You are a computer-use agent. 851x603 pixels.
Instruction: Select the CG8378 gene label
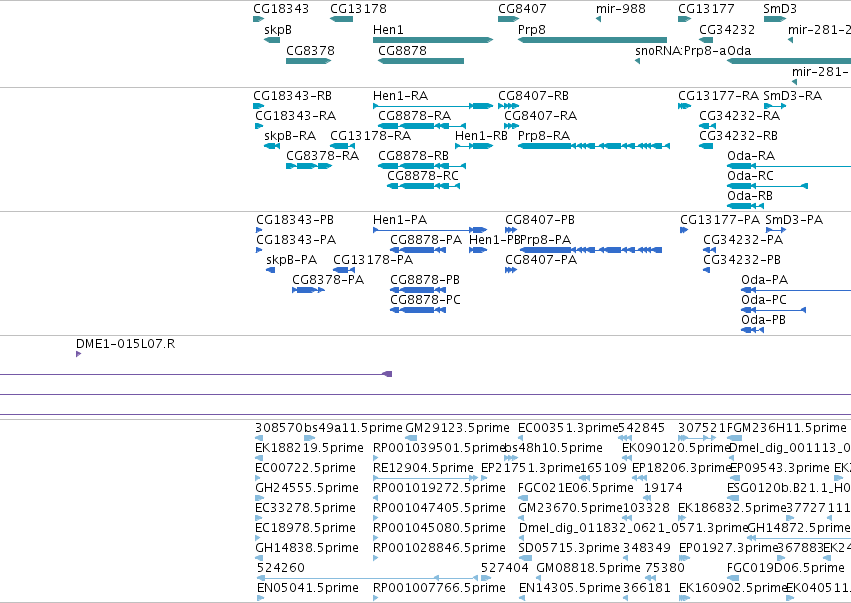point(310,51)
